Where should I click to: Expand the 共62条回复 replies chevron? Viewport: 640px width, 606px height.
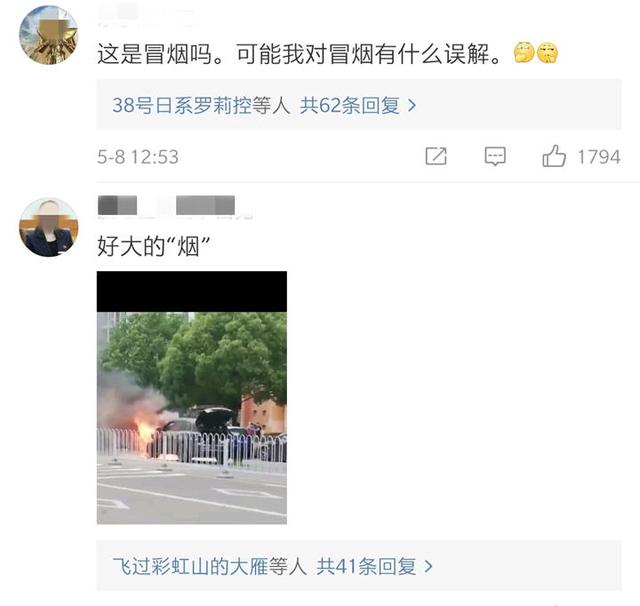coord(412,106)
